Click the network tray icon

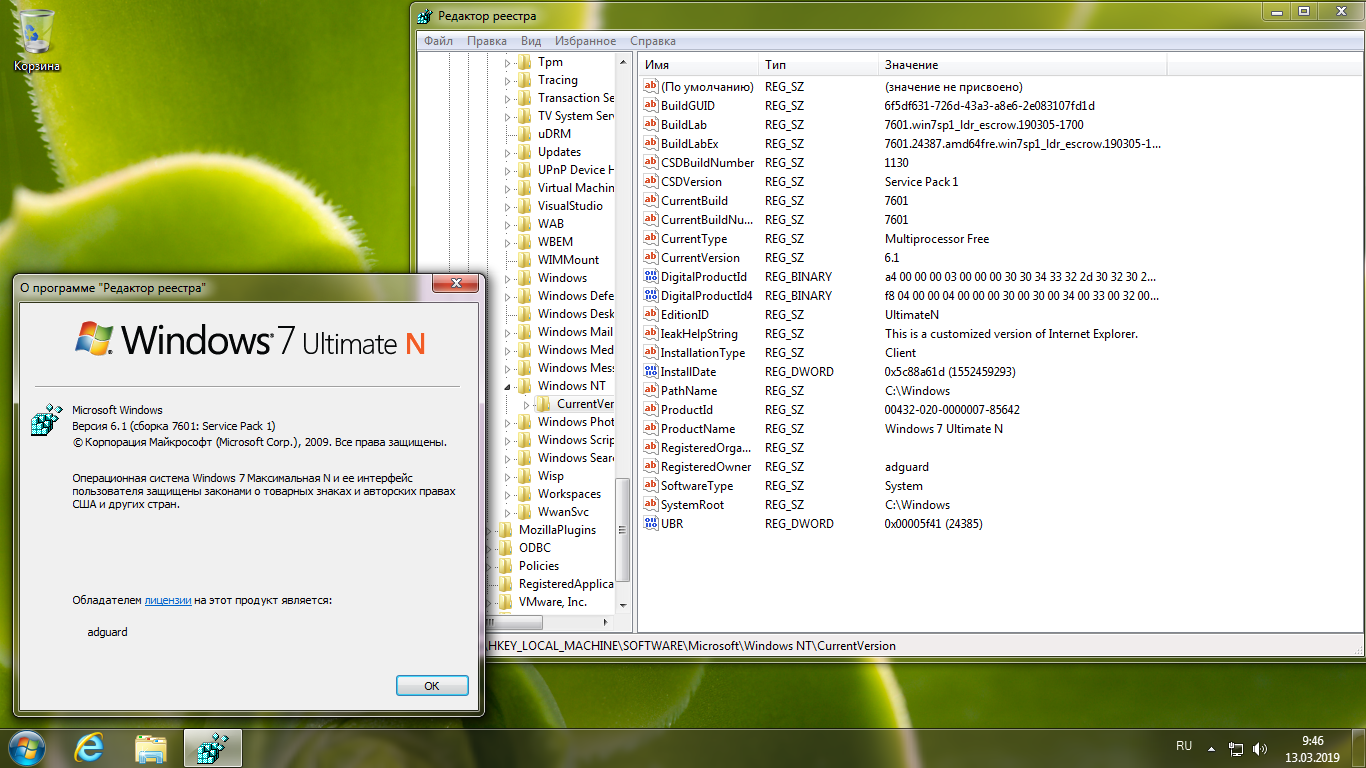(1236, 748)
